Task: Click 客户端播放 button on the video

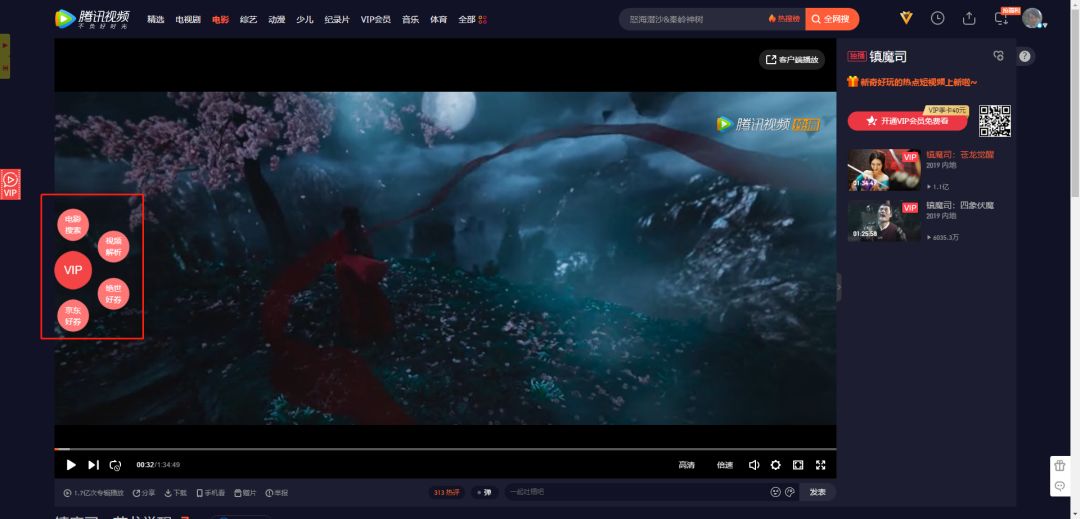Action: (x=792, y=60)
